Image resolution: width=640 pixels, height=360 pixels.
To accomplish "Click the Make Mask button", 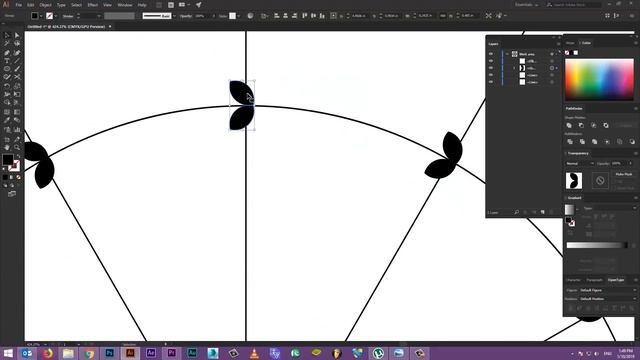I will [x=623, y=174].
